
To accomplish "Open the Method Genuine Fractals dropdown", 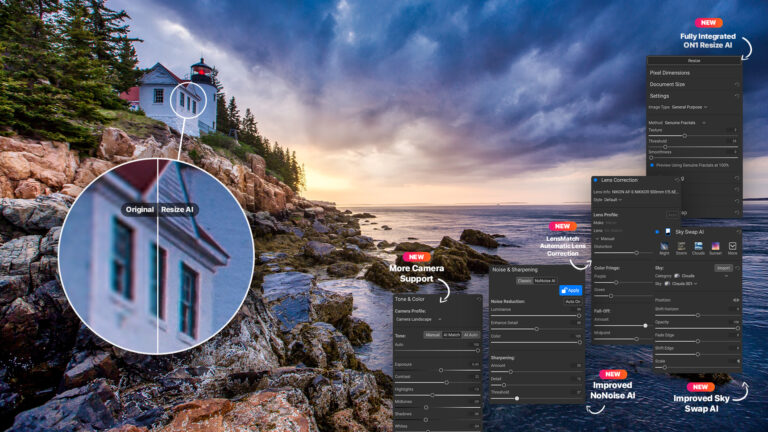I will tap(685, 123).
